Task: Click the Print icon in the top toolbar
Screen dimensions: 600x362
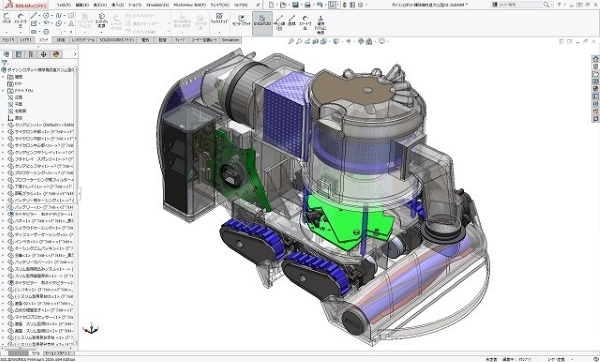Action: (307, 5)
